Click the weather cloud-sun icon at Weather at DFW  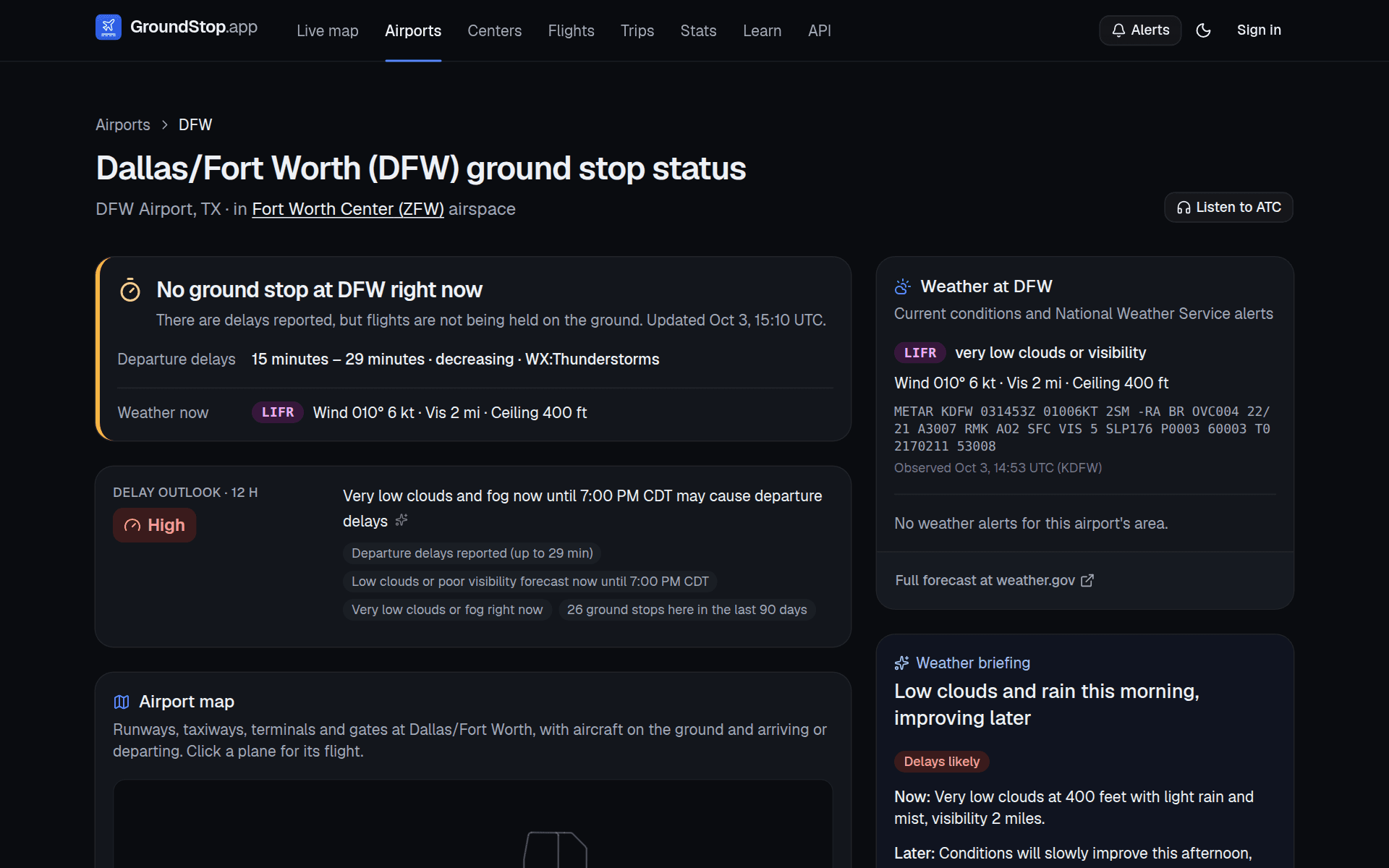tap(902, 286)
